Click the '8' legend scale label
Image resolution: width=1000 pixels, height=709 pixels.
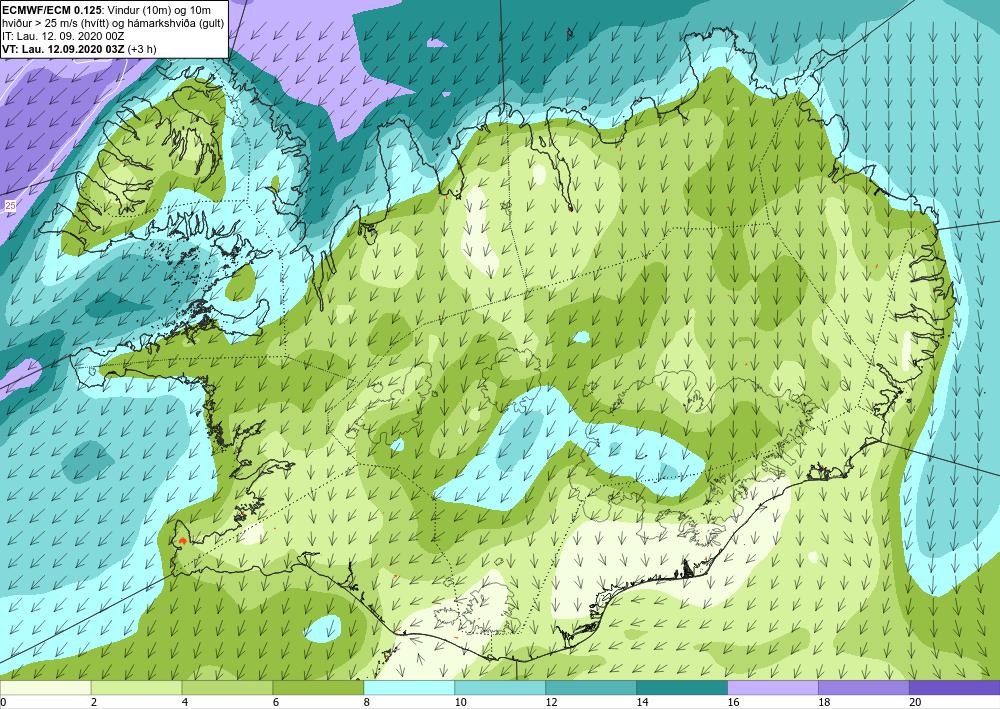[367, 702]
